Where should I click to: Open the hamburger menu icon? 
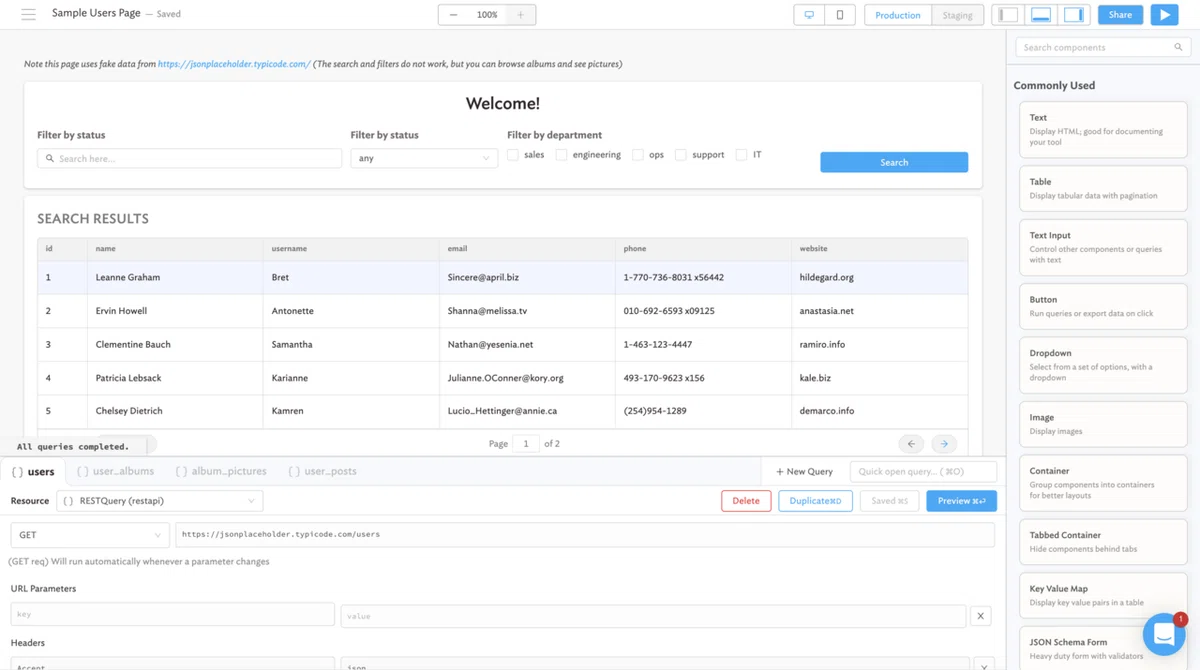[28, 14]
